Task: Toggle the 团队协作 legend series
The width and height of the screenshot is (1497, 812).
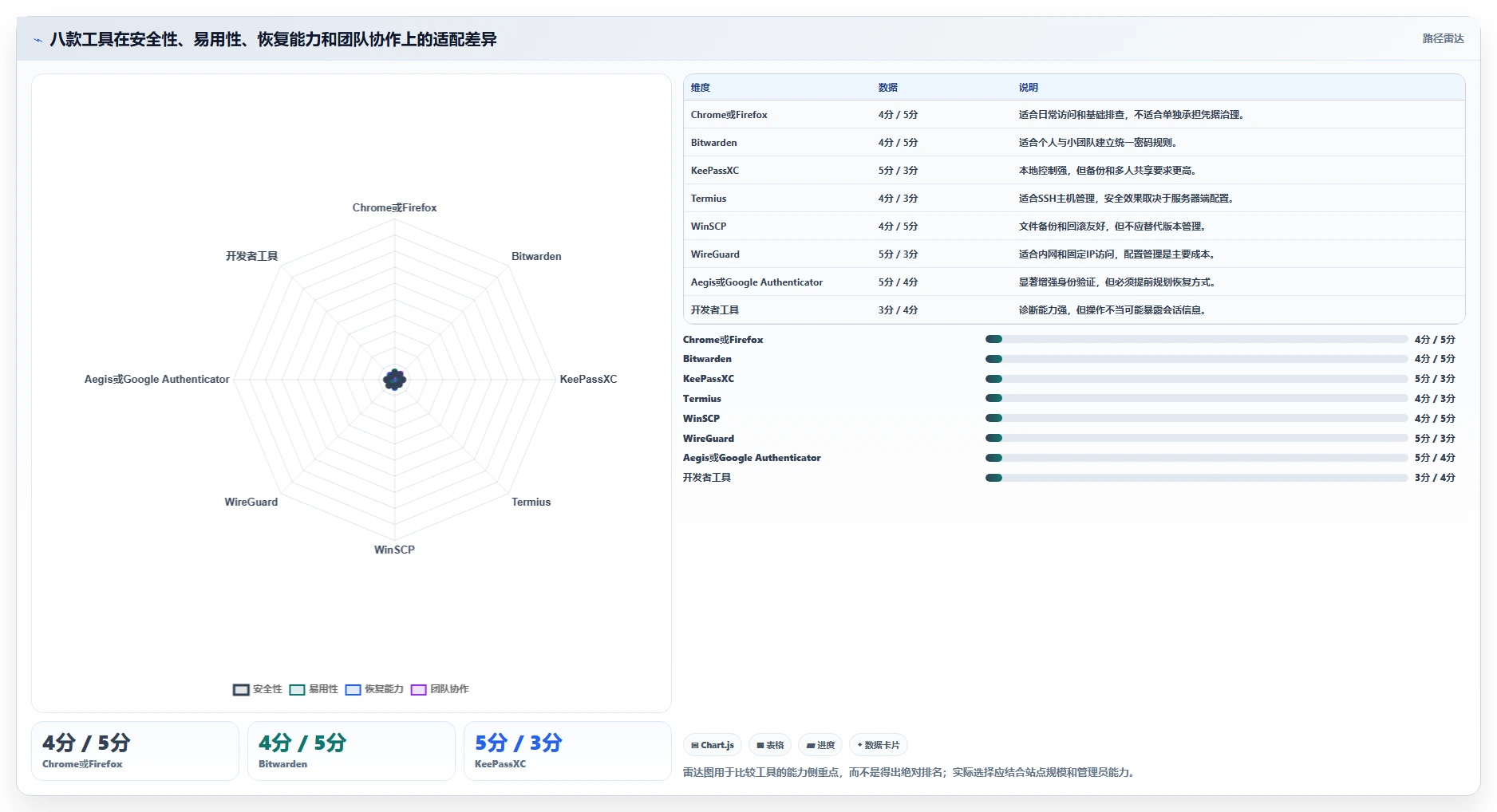Action: [x=439, y=689]
